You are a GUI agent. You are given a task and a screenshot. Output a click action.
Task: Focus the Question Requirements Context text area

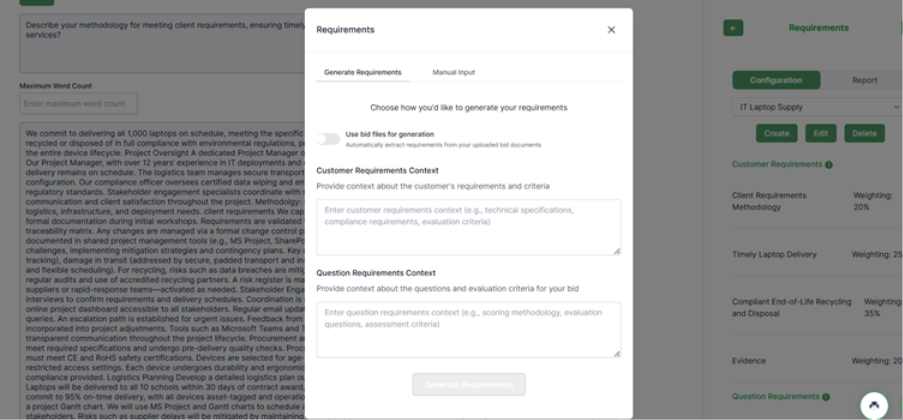click(x=468, y=329)
